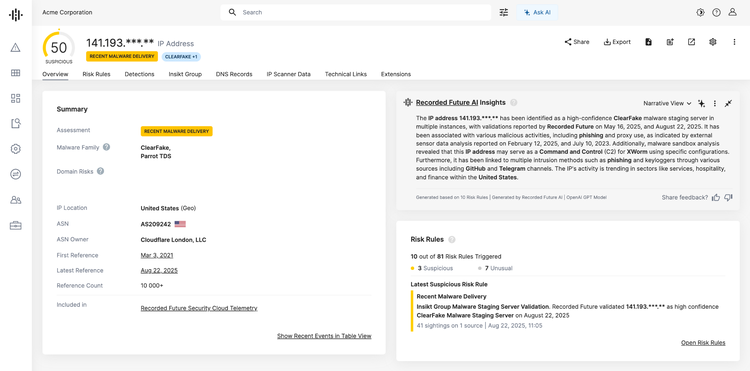Open the users sidebar icon

coord(16,200)
